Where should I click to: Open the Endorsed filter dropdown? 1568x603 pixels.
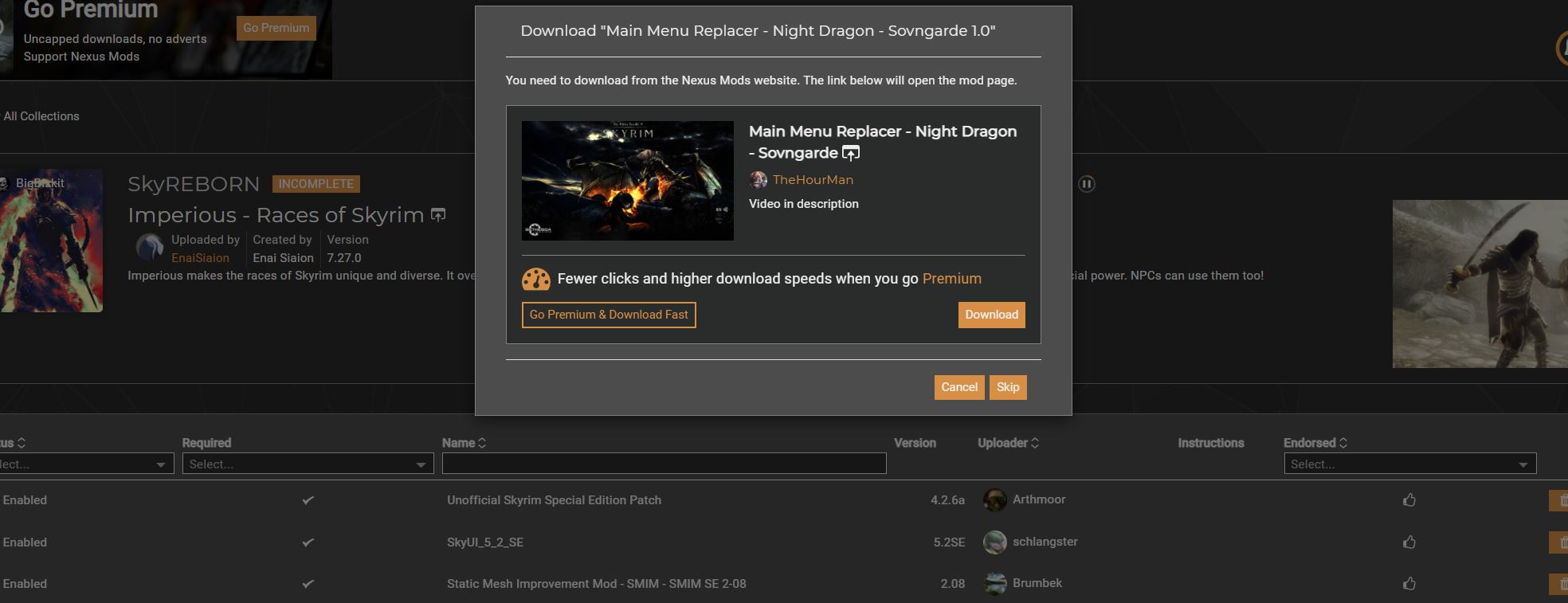pyautogui.click(x=1409, y=464)
